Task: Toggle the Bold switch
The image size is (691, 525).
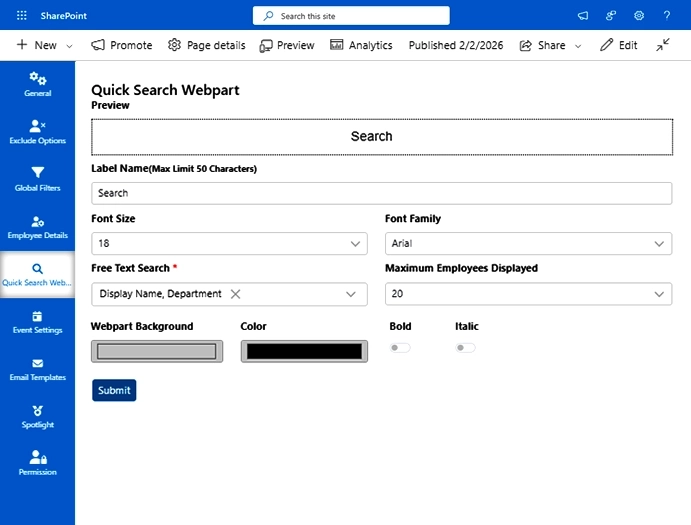Action: tap(400, 348)
